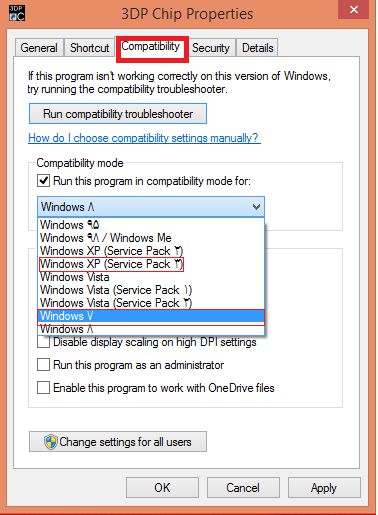This screenshot has height=515, width=378.
Task: Select Windows XP (Service Pack 3) option
Action: pyautogui.click(x=111, y=264)
